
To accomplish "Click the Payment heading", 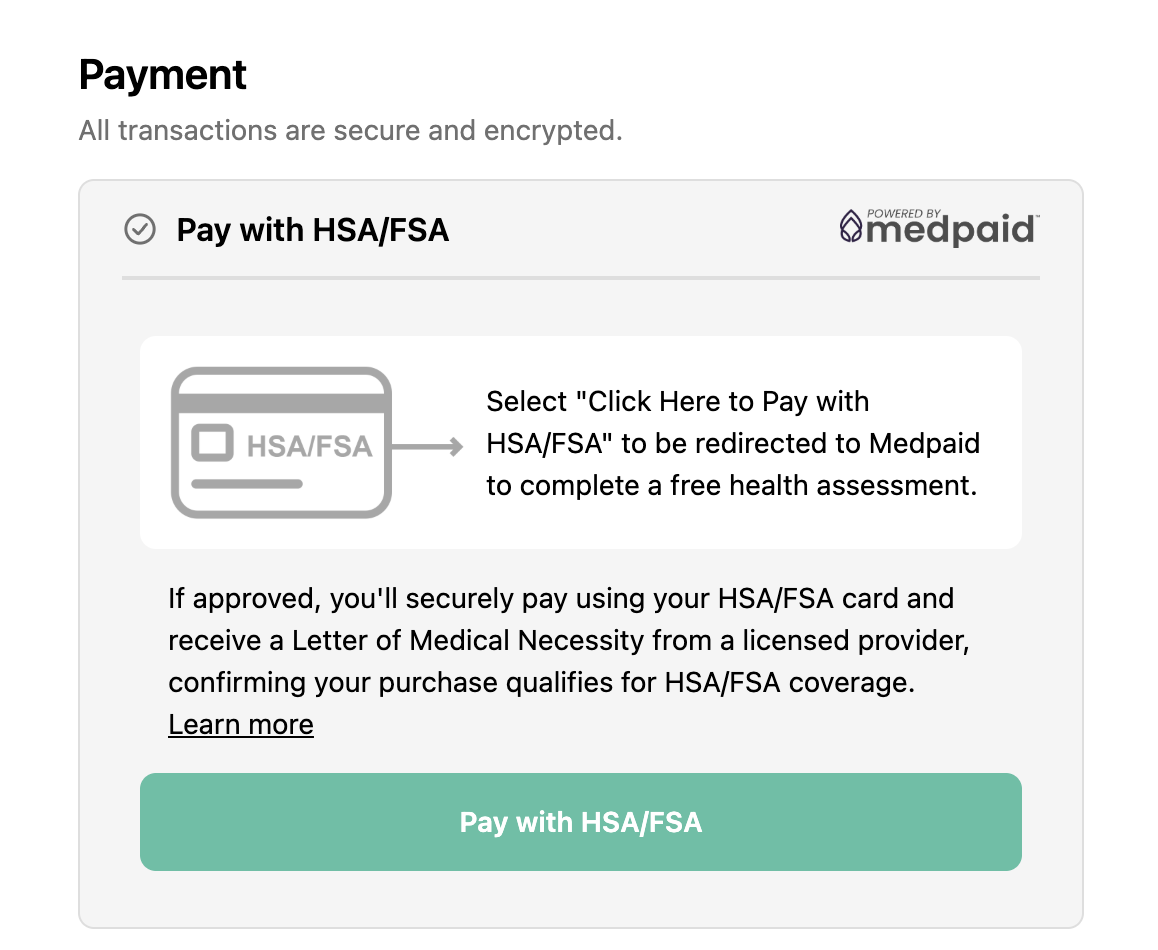I will [x=163, y=76].
